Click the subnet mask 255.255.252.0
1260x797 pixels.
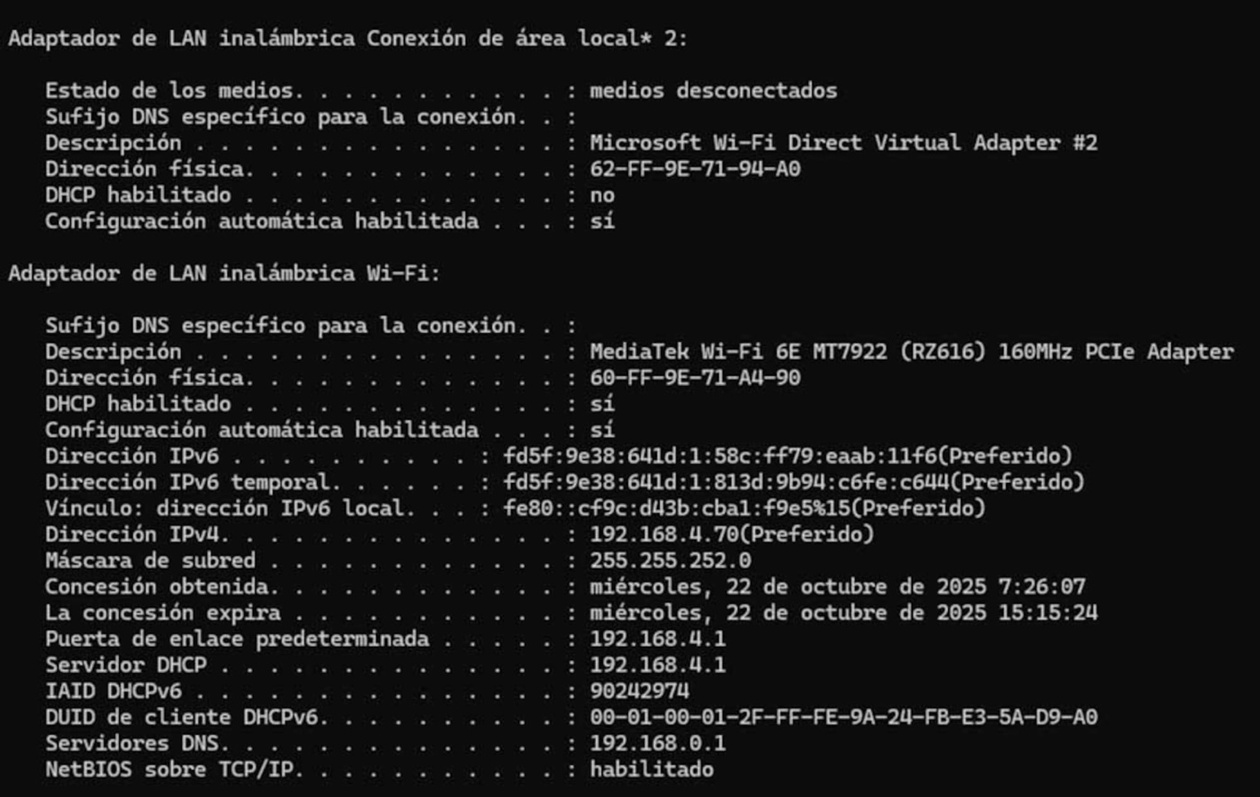(670, 560)
